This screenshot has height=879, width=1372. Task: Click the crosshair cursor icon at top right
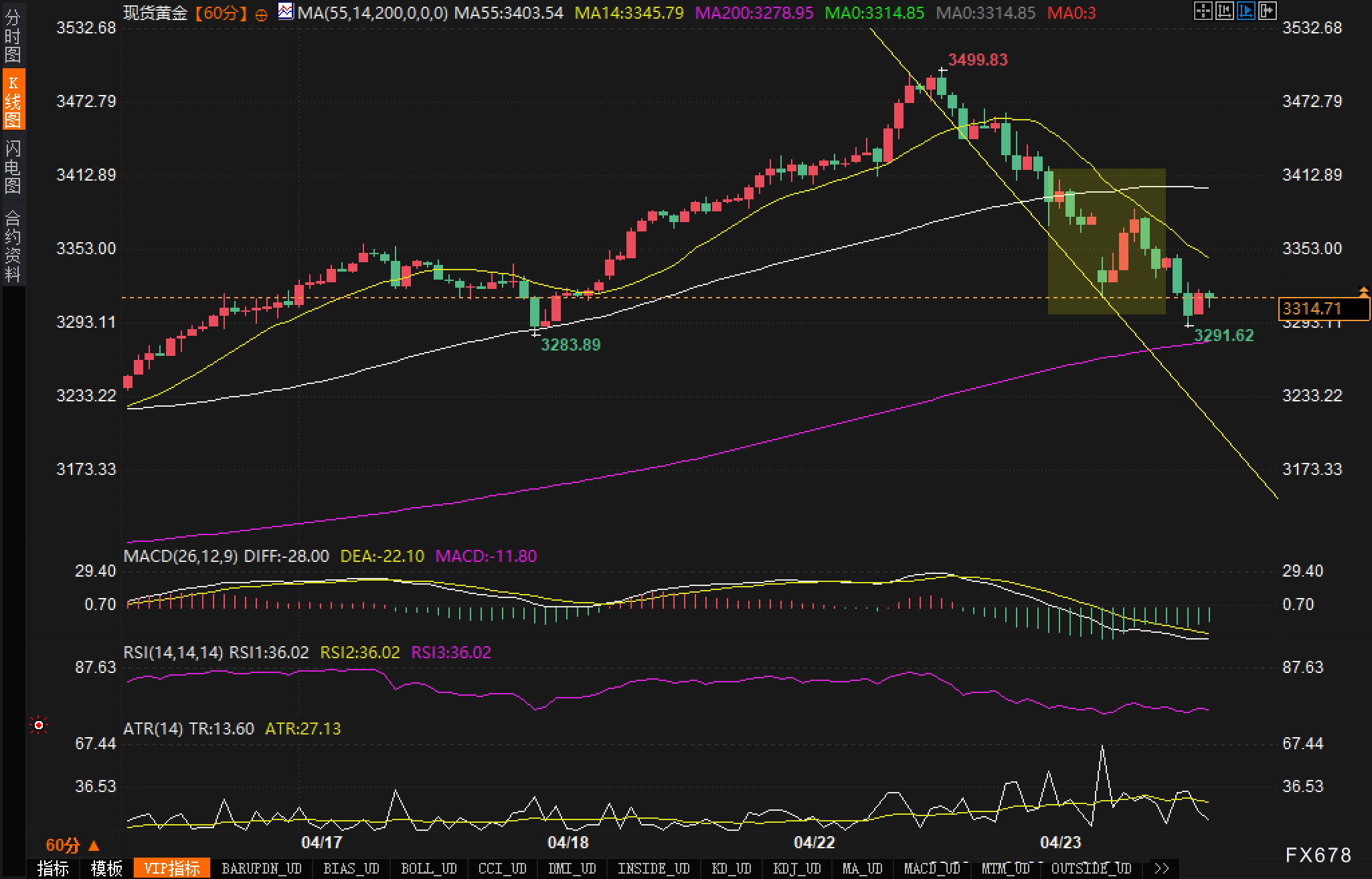click(x=1203, y=11)
